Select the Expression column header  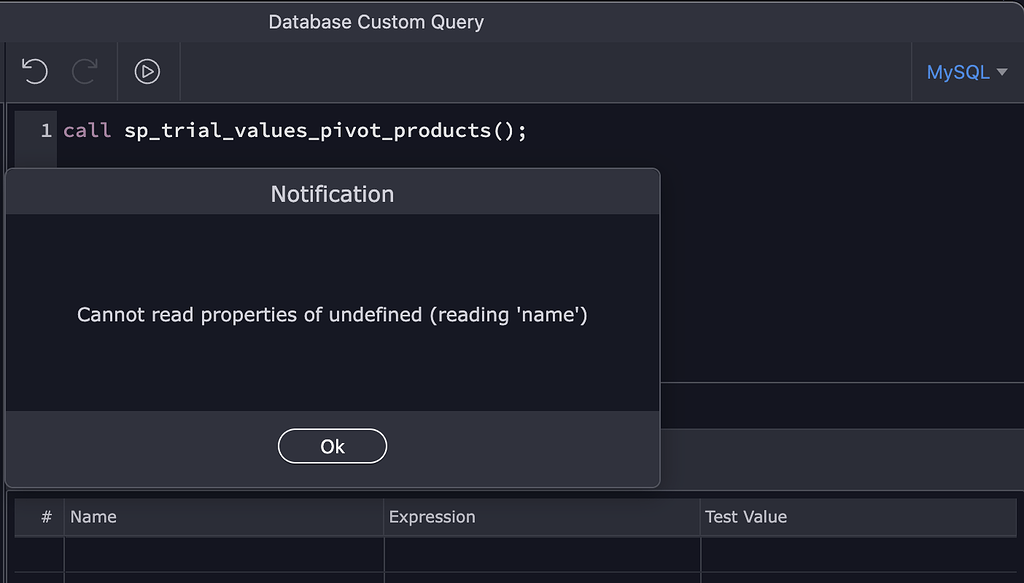click(x=433, y=517)
